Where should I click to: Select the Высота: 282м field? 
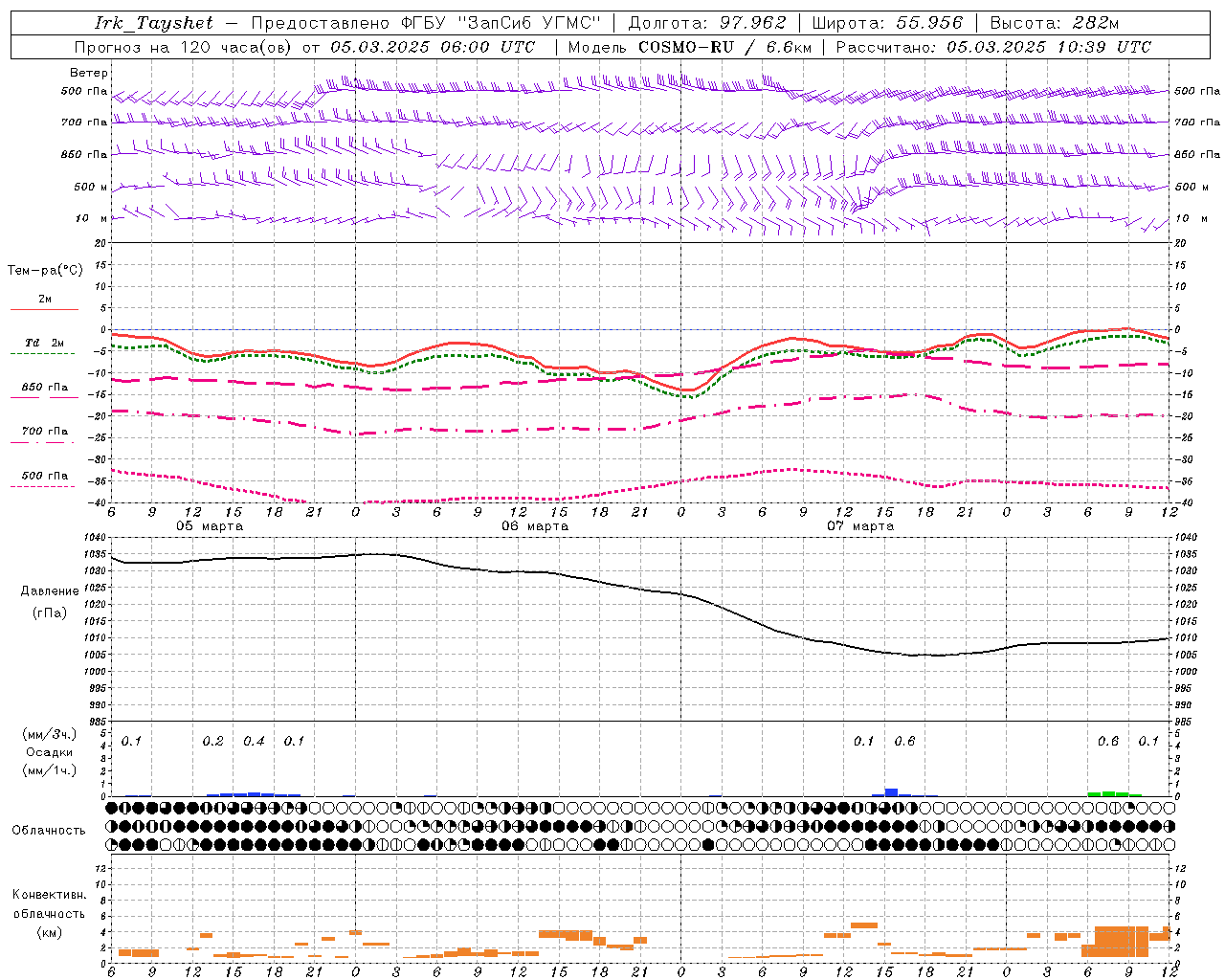pos(1055,23)
